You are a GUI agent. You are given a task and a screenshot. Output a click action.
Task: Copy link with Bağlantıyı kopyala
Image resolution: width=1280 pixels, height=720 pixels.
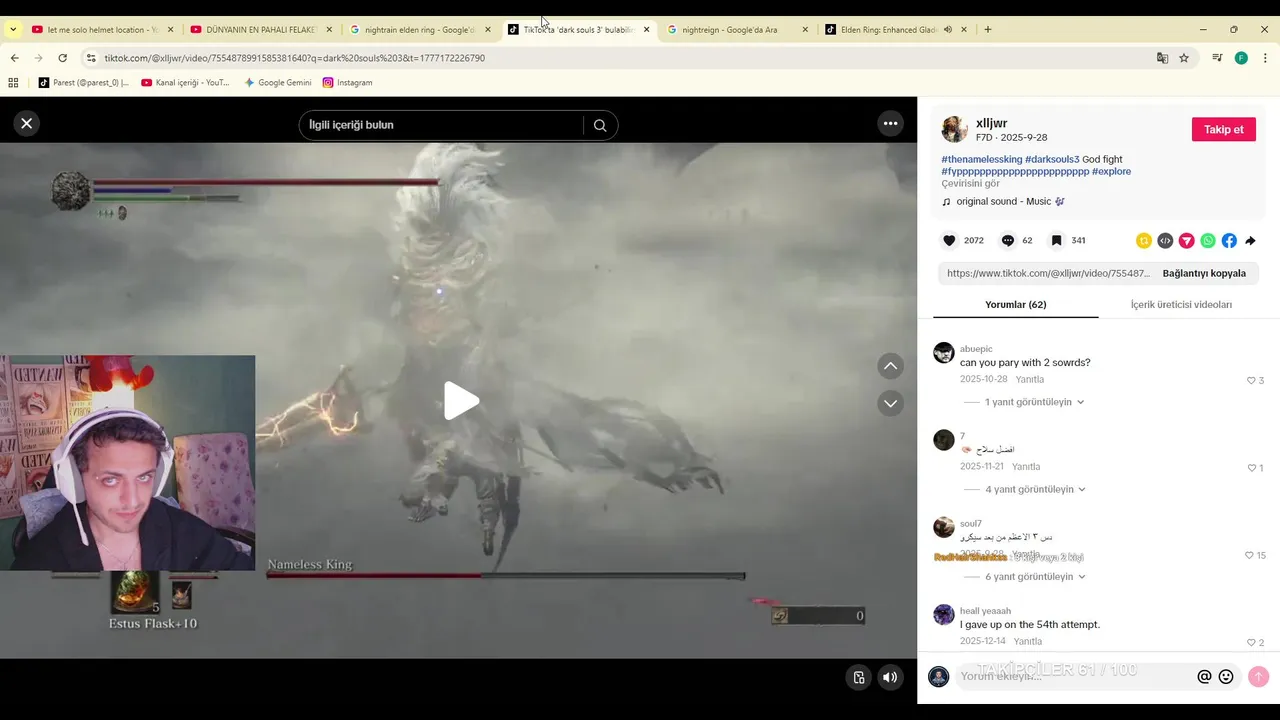(x=1204, y=273)
